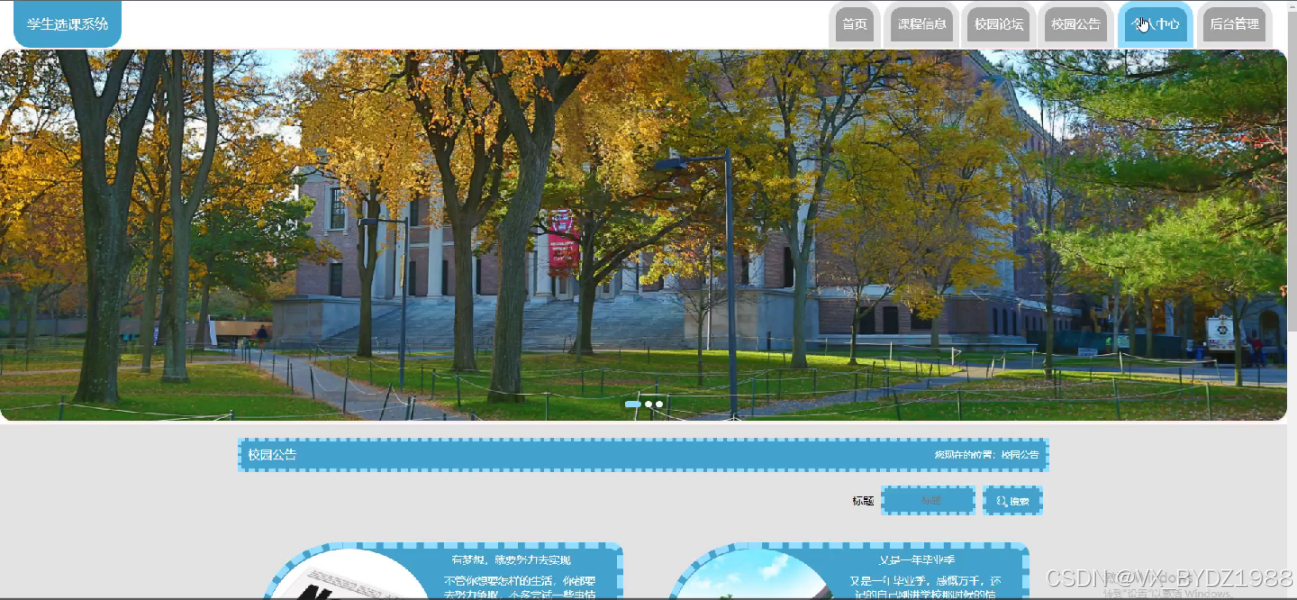Viewport: 1297px width, 600px height.
Task: Click the 搜索 search button
Action: click(1012, 501)
